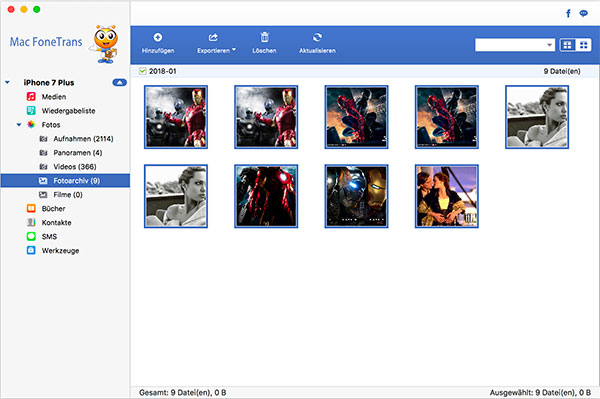The height and width of the screenshot is (399, 600).
Task: Click the Löschen label
Action: [264, 50]
